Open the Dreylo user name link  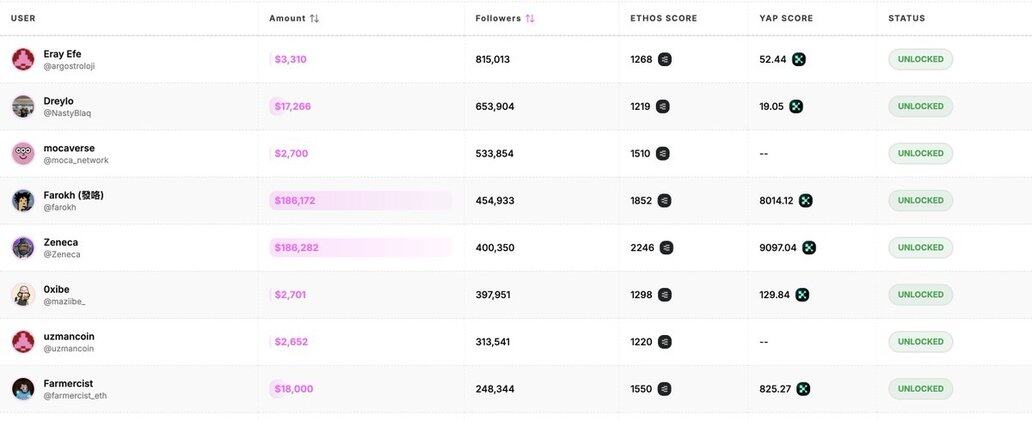point(58,100)
